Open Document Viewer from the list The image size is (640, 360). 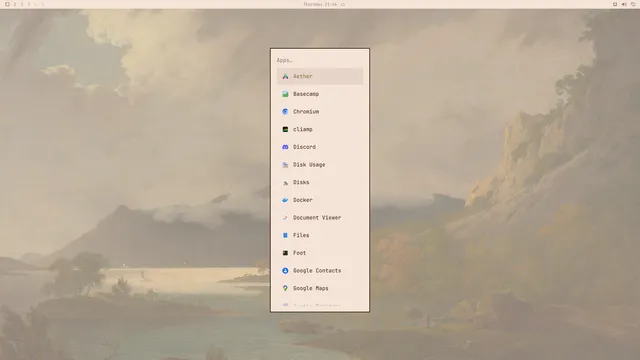320,218
